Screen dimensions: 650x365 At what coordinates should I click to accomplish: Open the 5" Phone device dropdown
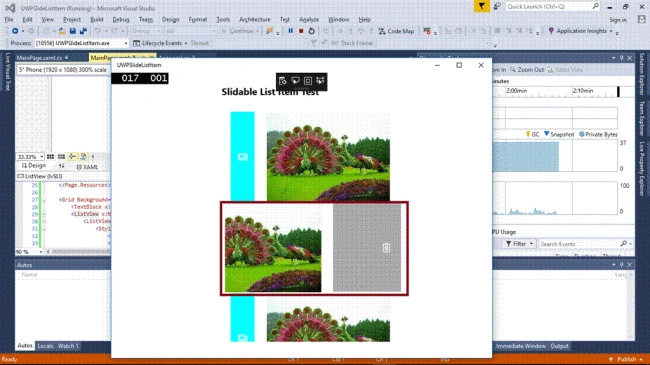(63, 70)
